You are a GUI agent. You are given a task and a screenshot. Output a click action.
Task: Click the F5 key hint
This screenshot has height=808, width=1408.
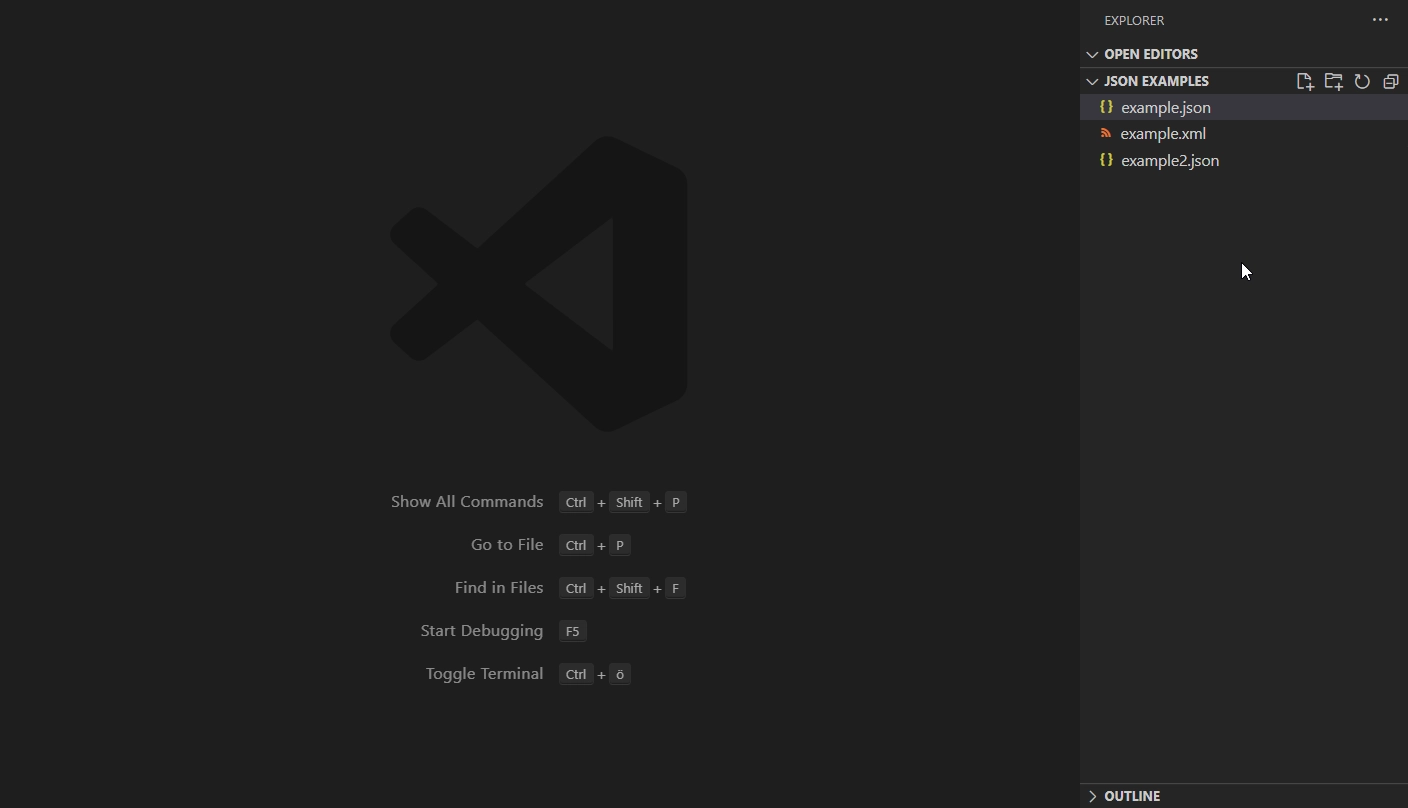pyautogui.click(x=572, y=631)
